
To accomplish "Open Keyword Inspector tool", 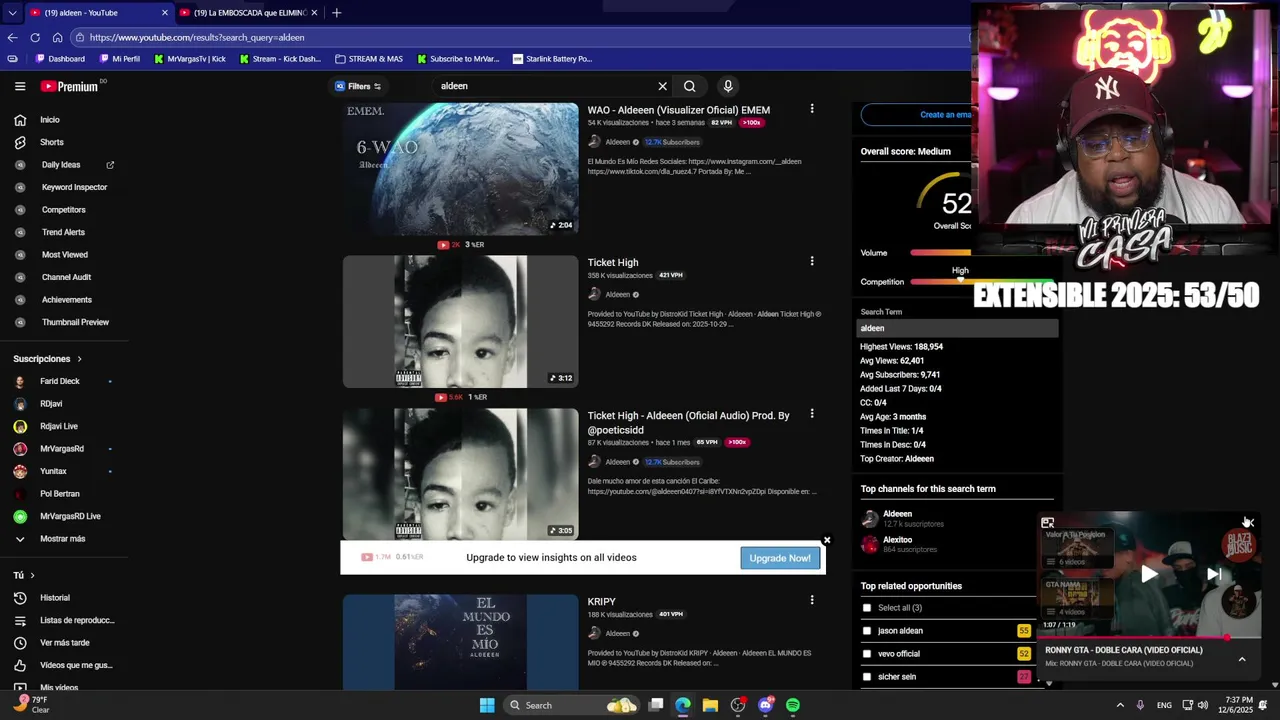I will click(74, 187).
